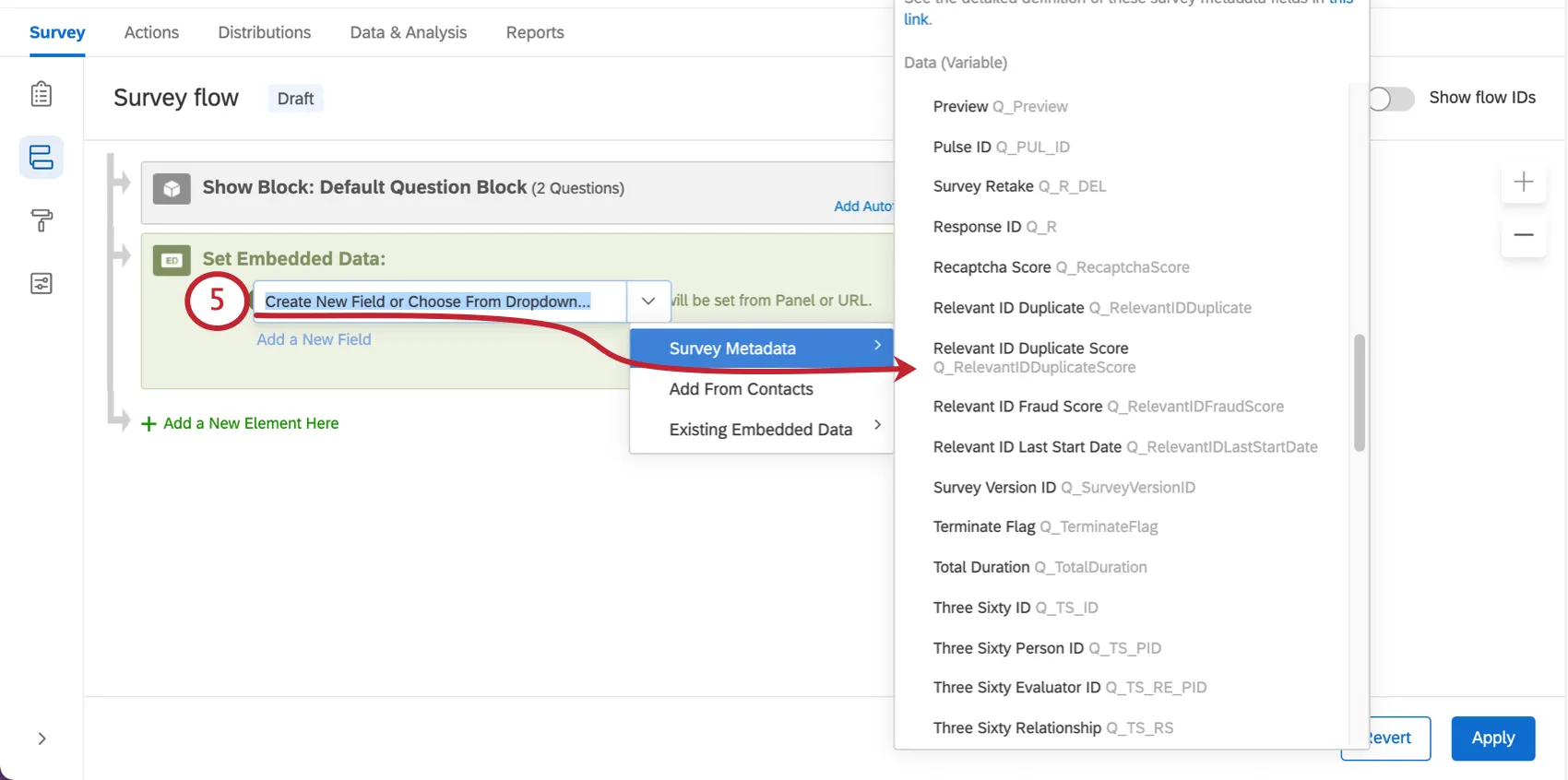Screen dimensions: 1568x780
Task: Click the metadata list scrollbar thumb
Action: 1359,393
